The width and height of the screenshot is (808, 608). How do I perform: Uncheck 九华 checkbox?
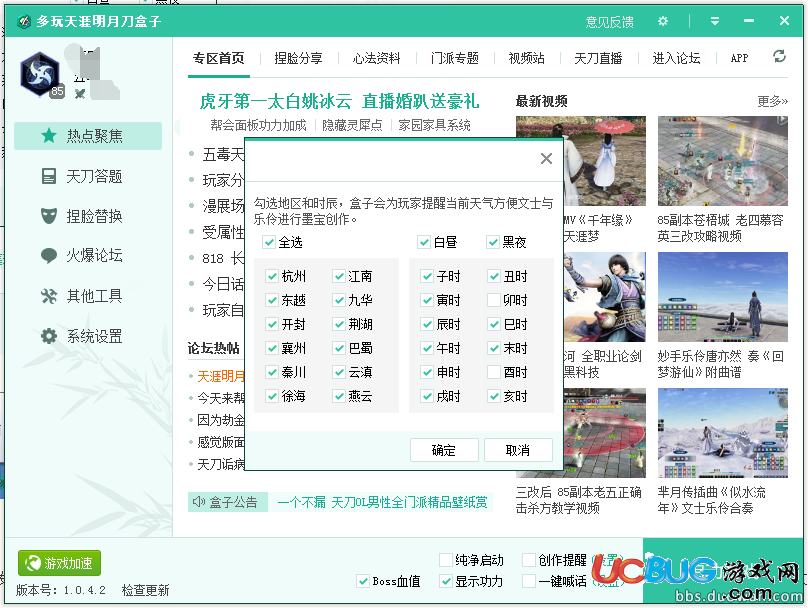339,300
